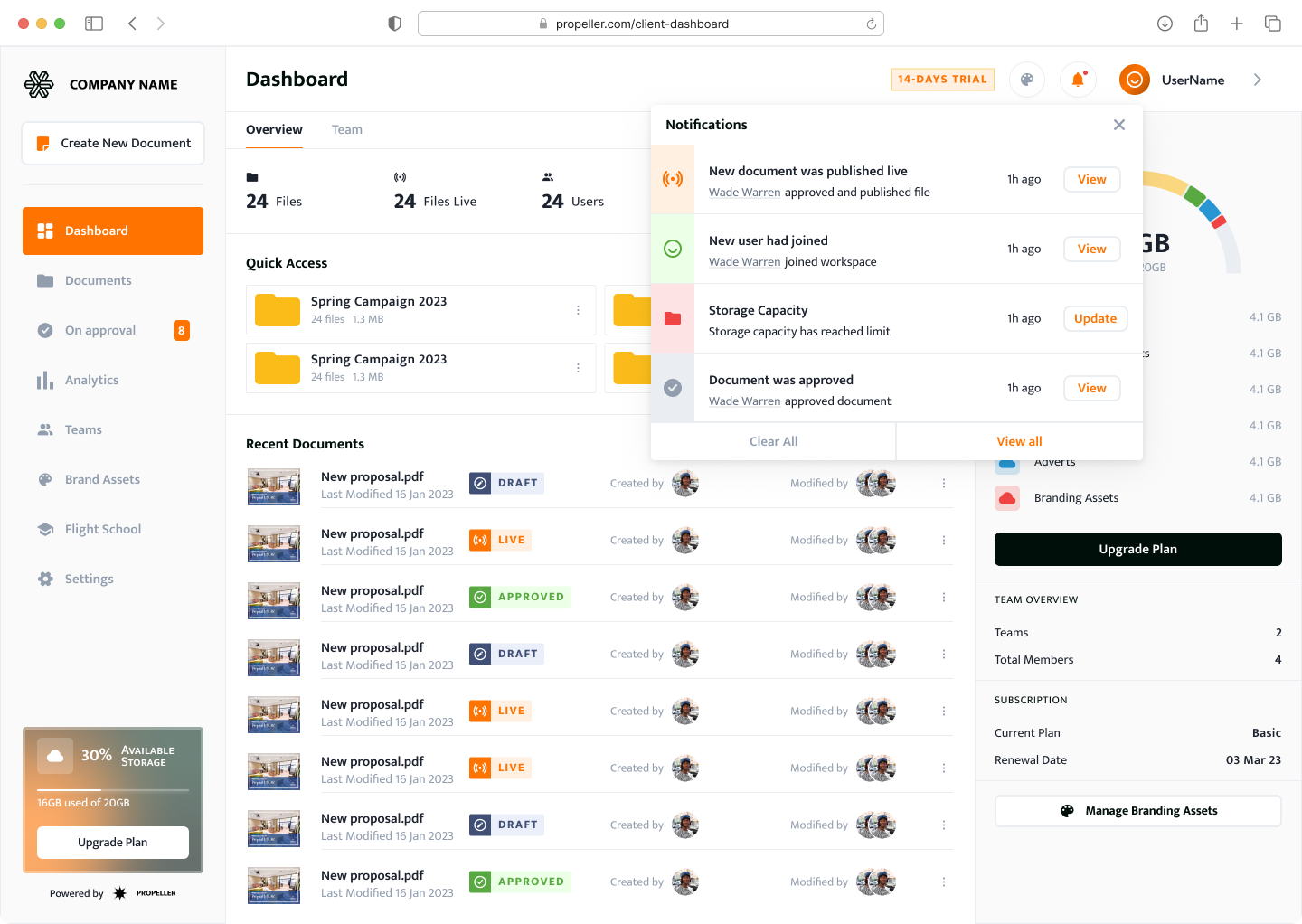The image size is (1302, 924).
Task: Open three-dot menu on first New proposal row
Action: [x=944, y=484]
